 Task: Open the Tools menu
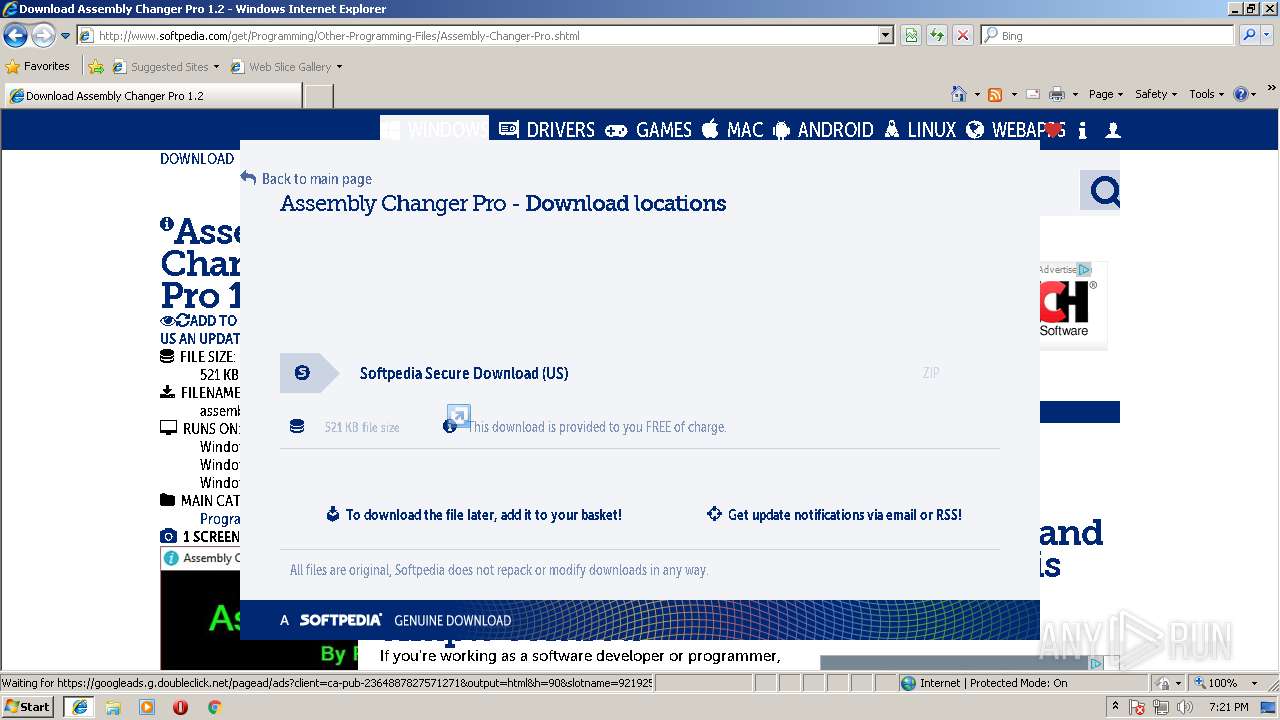pos(1206,94)
